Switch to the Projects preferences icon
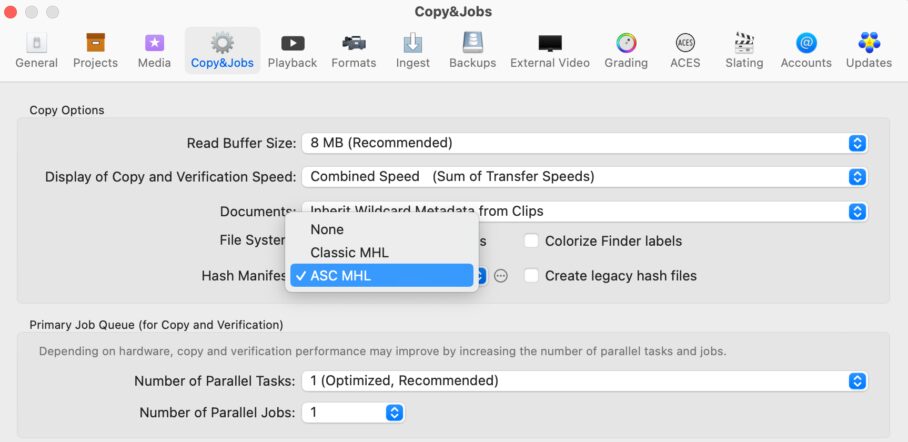Screen dimensions: 908x442 [x=95, y=51]
